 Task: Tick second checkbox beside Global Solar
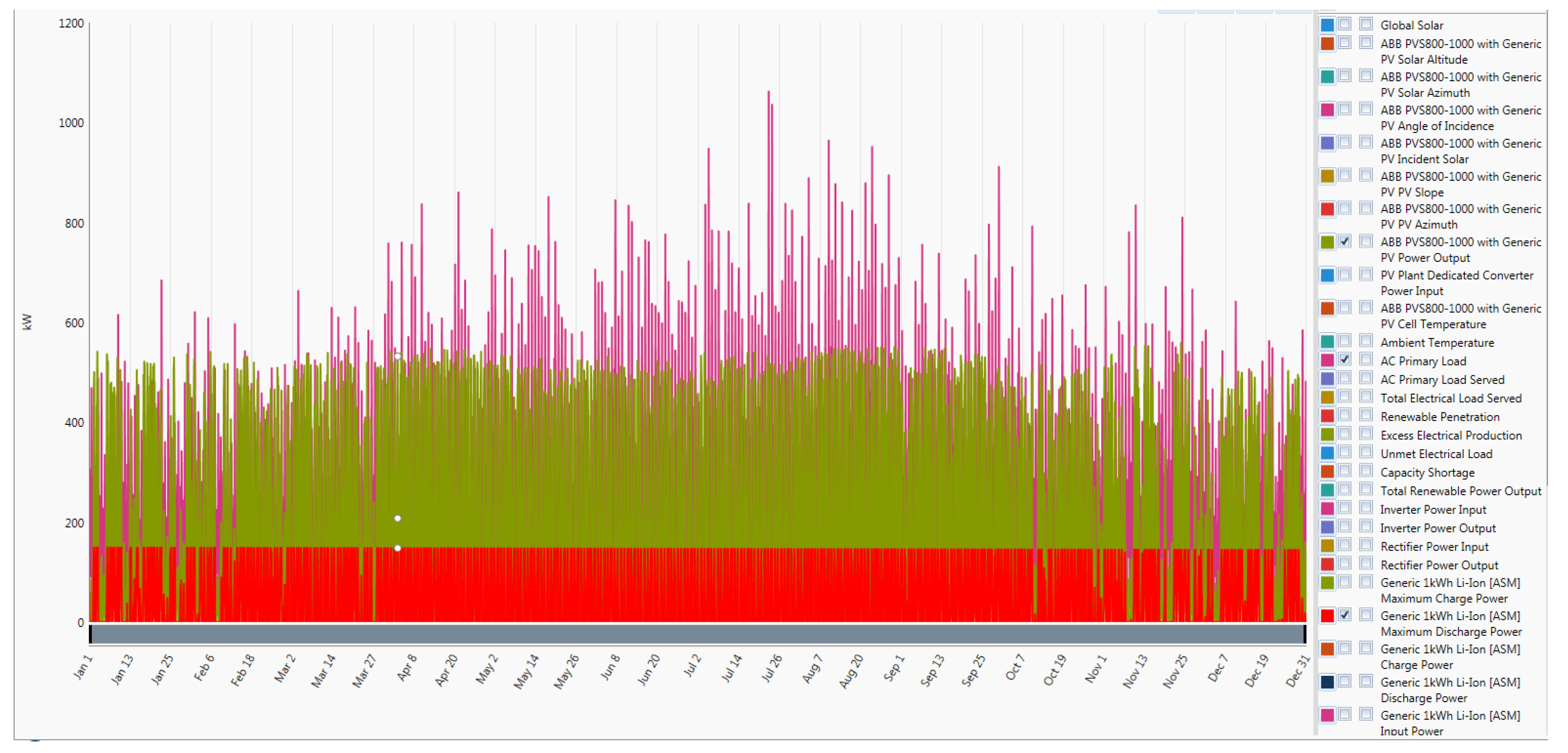1366,24
